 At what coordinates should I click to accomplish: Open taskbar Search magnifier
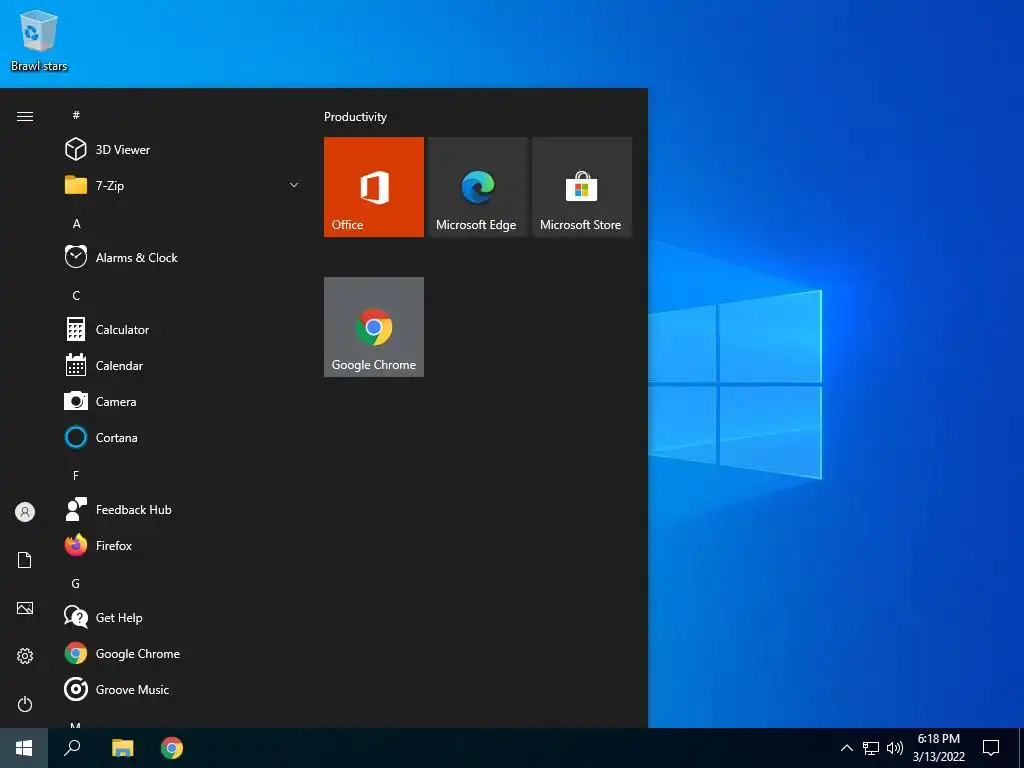(72, 748)
